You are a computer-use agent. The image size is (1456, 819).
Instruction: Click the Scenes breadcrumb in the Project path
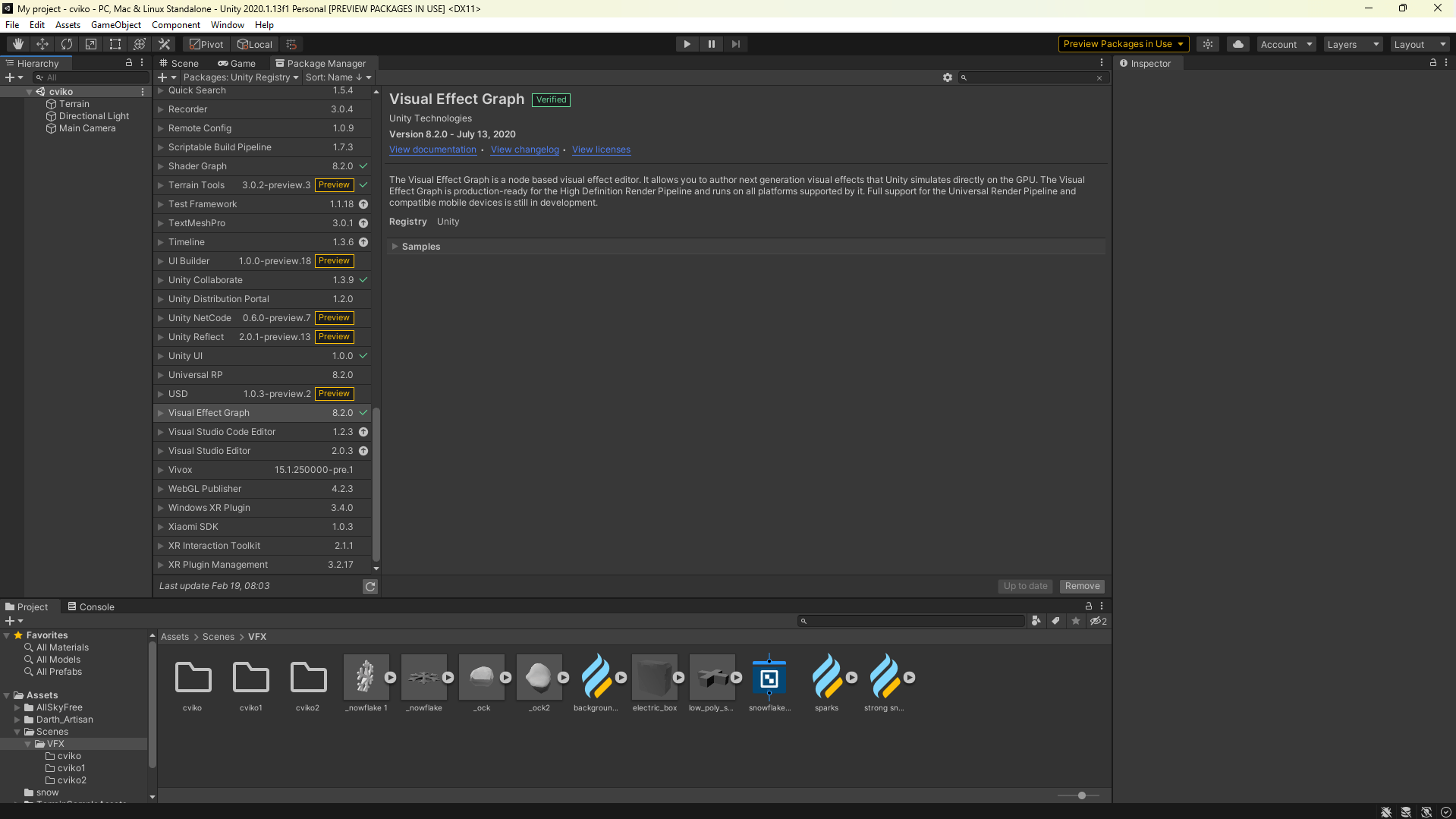point(219,637)
